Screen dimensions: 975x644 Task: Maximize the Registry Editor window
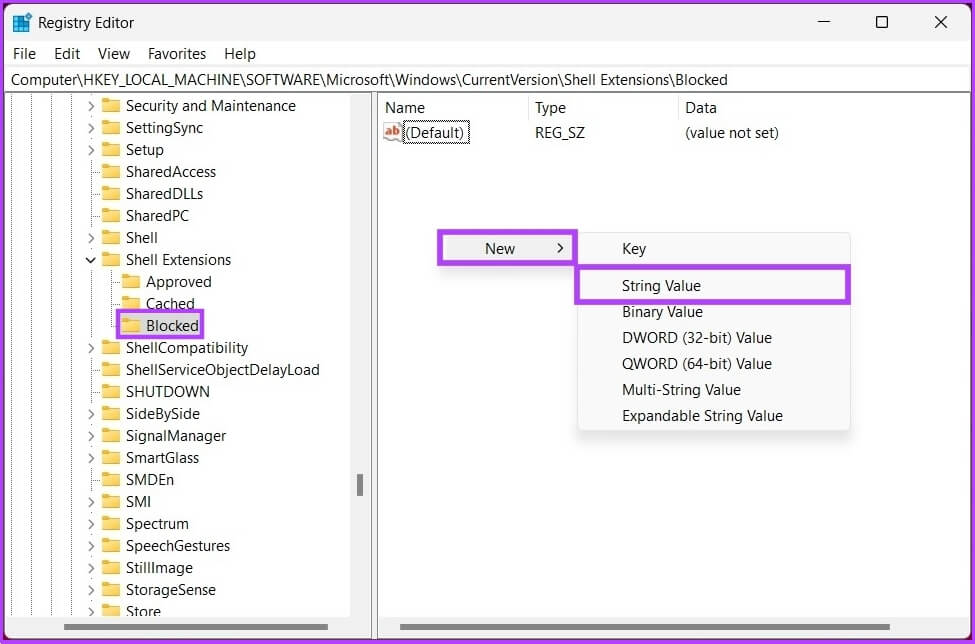(882, 22)
